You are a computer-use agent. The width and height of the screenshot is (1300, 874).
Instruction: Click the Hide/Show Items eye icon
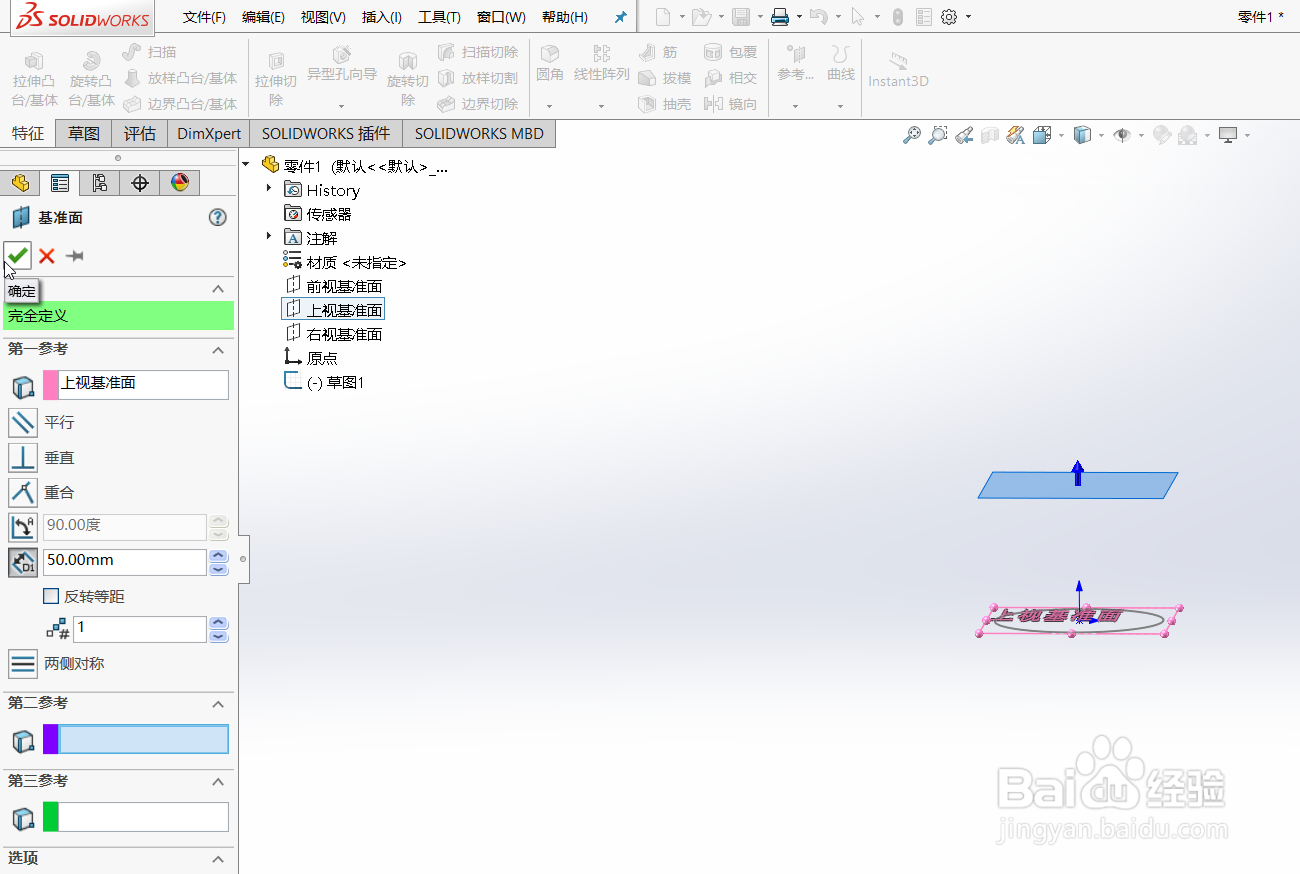click(1121, 135)
